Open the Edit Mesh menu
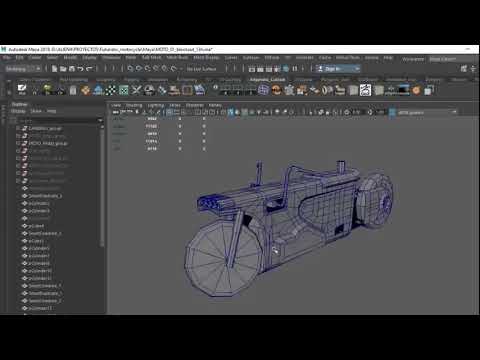This screenshot has height=360, width=480. click(151, 57)
